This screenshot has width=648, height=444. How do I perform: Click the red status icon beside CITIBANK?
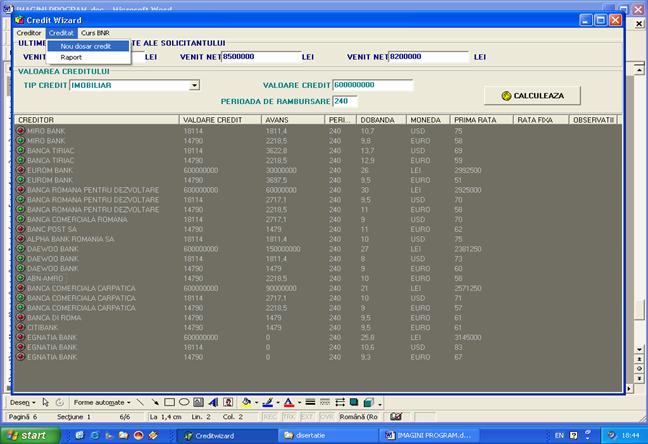tap(20, 327)
